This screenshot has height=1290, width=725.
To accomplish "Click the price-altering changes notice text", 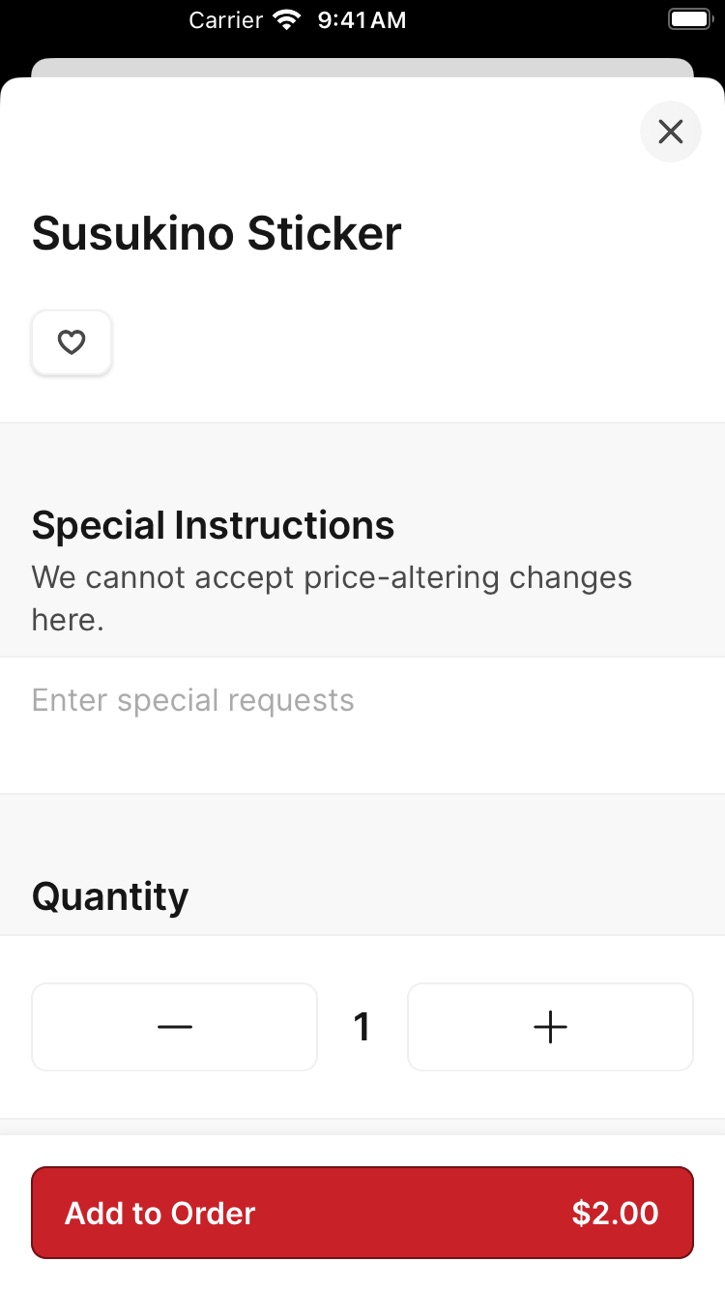I will click(x=332, y=598).
